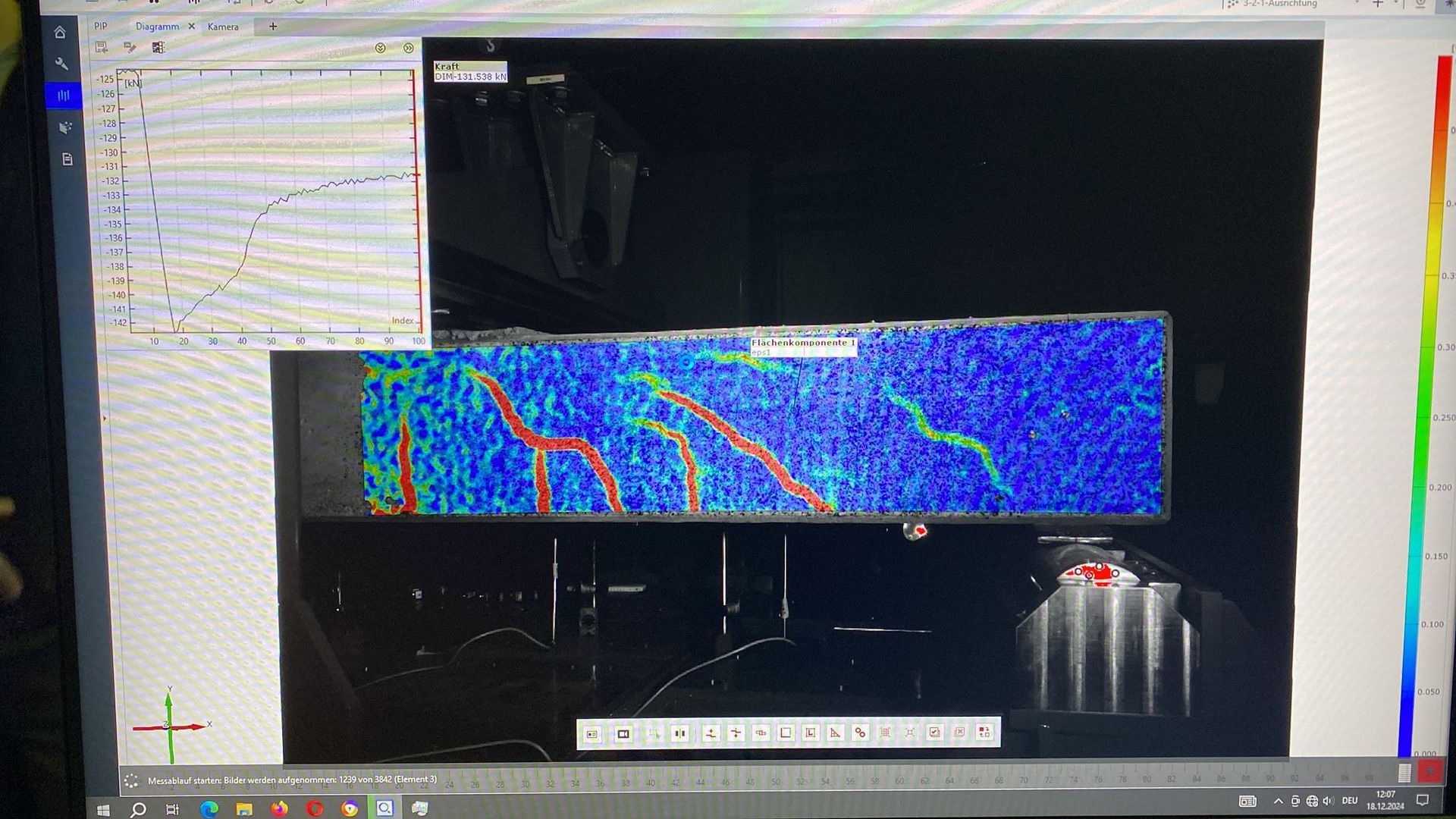Viewport: 1456px width, 819px height.
Task: Click the zoom-to-fit corners icon
Action: [x=910, y=733]
